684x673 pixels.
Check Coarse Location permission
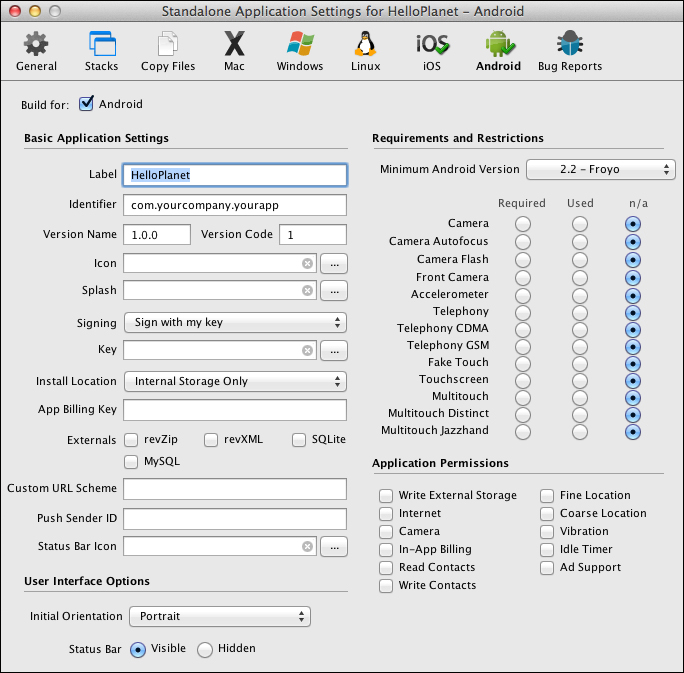click(x=547, y=514)
